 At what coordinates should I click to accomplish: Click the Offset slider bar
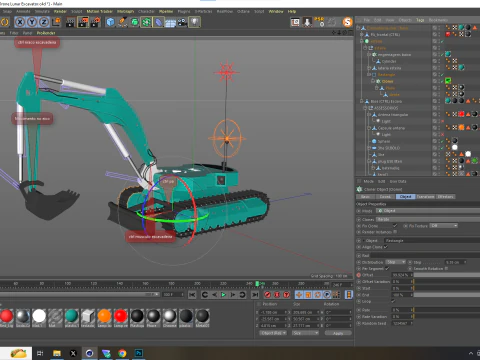(447, 275)
